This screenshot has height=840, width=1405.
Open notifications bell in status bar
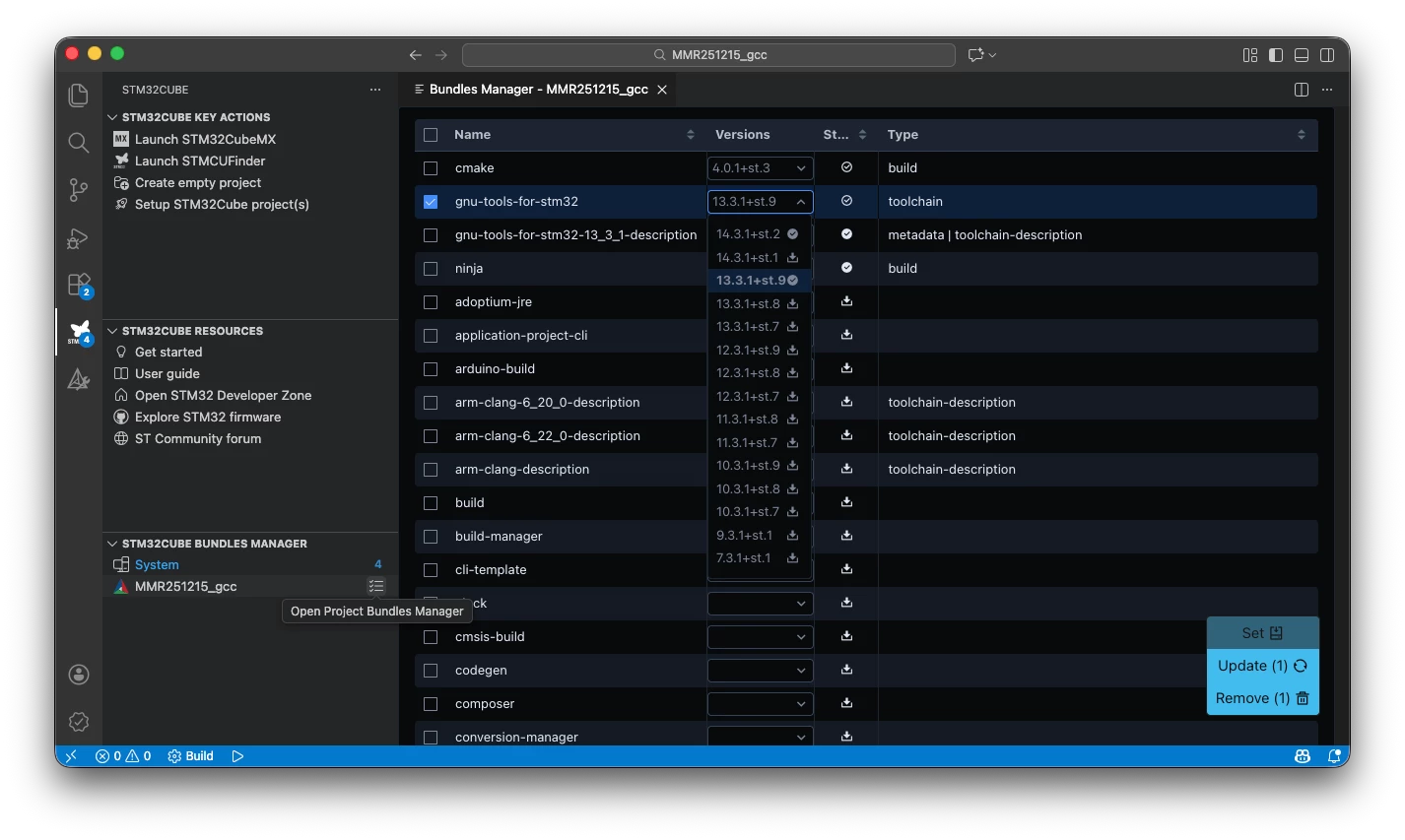(1334, 756)
